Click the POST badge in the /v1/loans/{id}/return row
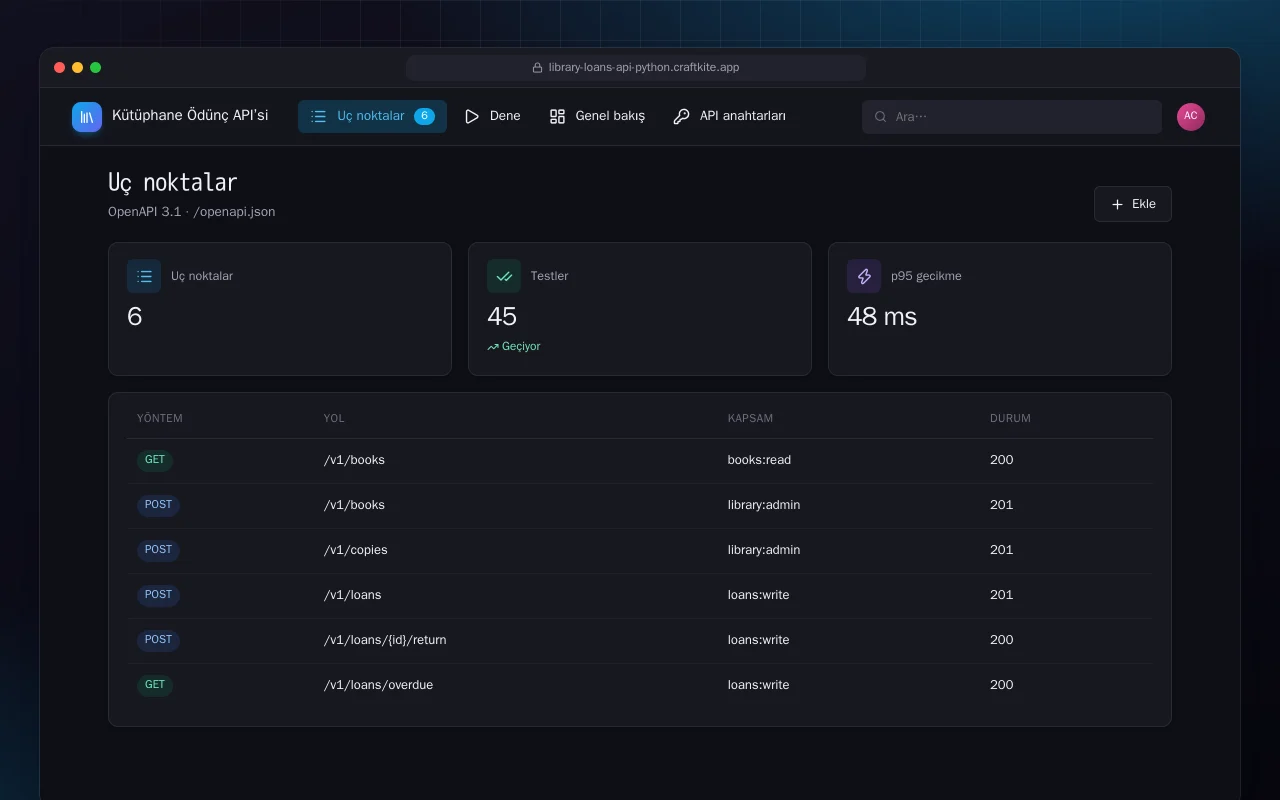Screen dimensions: 1280x800 click(x=158, y=640)
